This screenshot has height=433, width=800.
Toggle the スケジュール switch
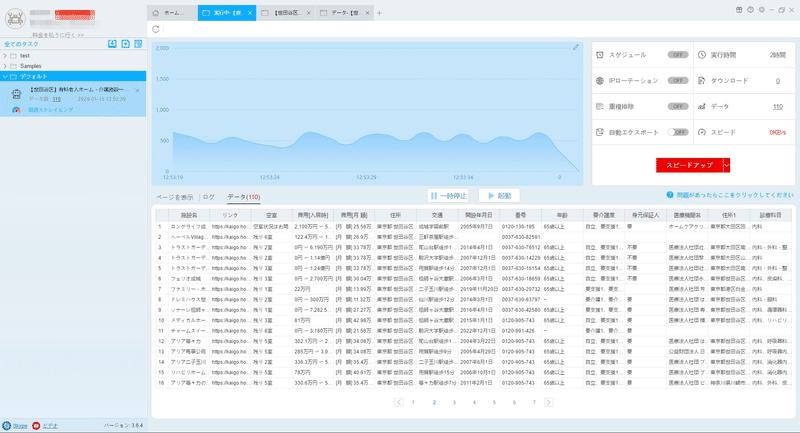point(678,55)
